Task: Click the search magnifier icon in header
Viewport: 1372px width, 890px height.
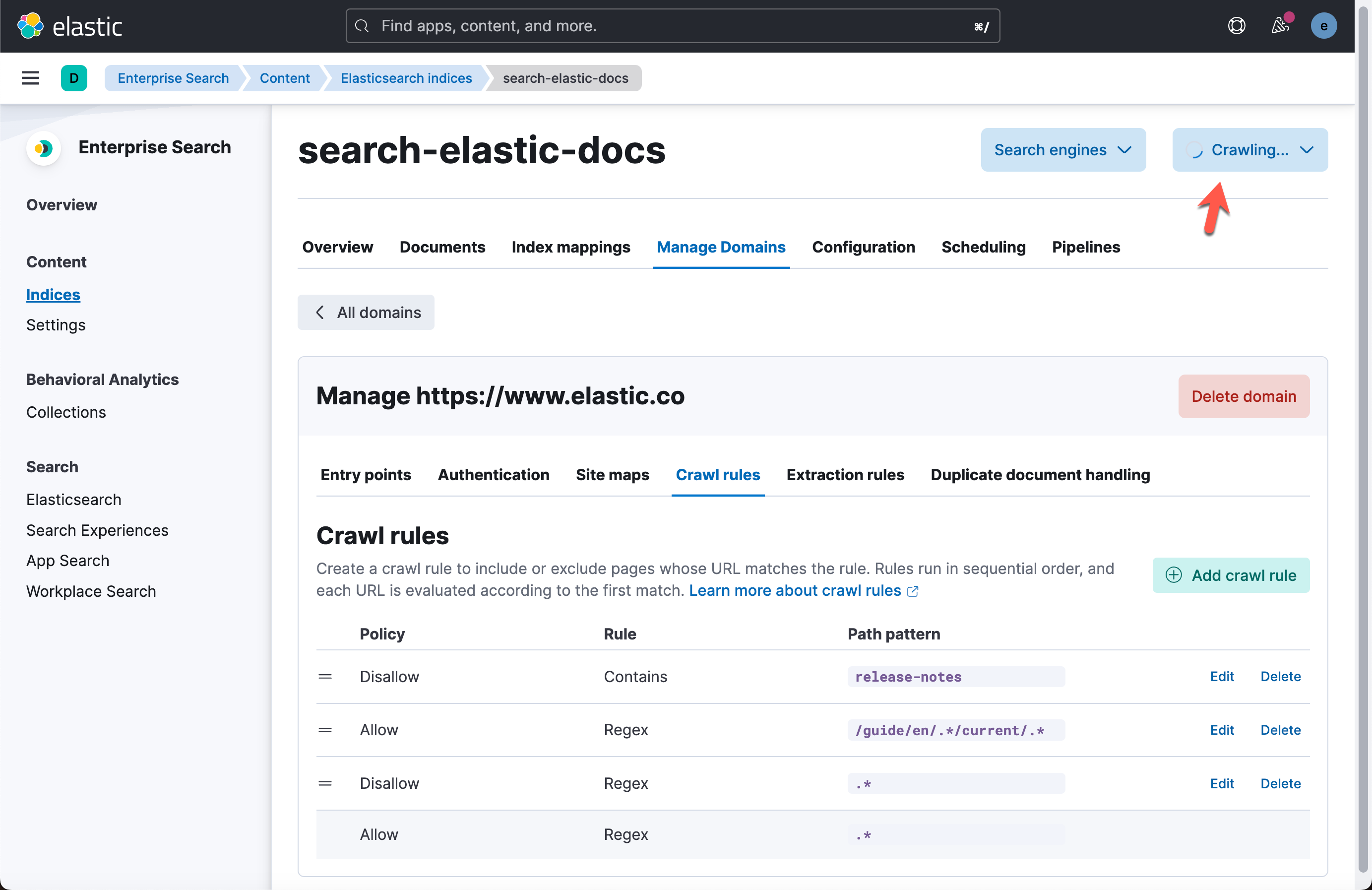Action: 362,26
